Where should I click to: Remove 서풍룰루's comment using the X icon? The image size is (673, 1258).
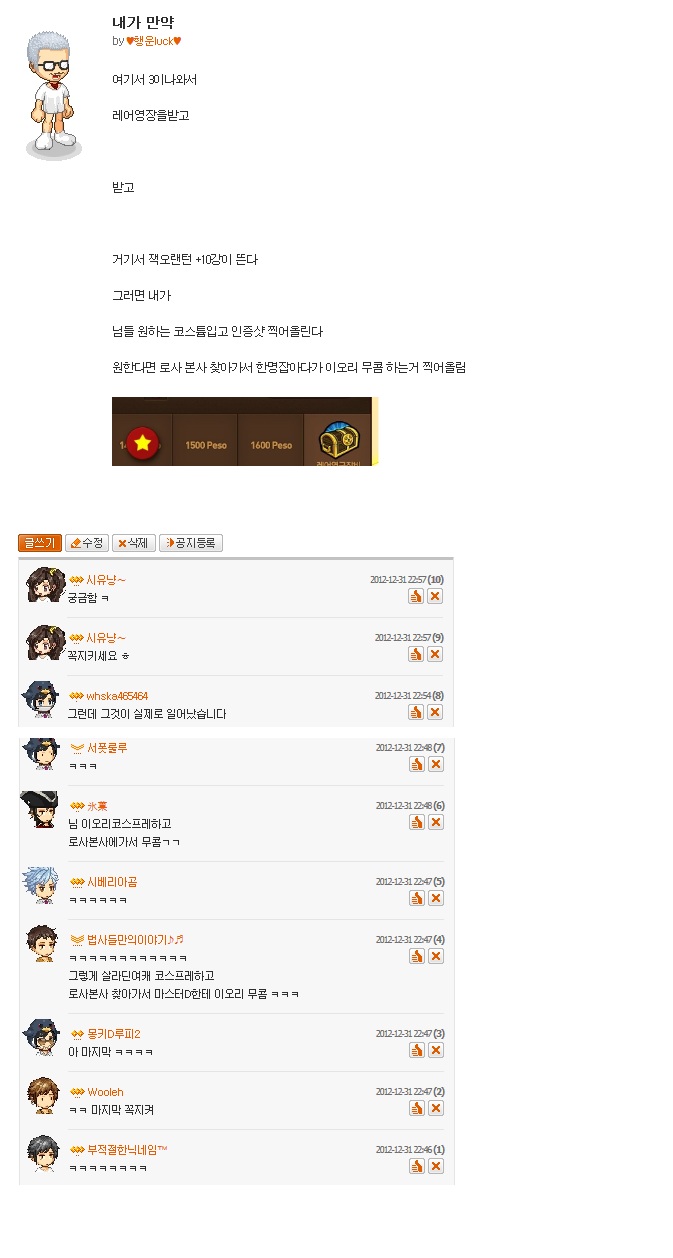[x=435, y=764]
